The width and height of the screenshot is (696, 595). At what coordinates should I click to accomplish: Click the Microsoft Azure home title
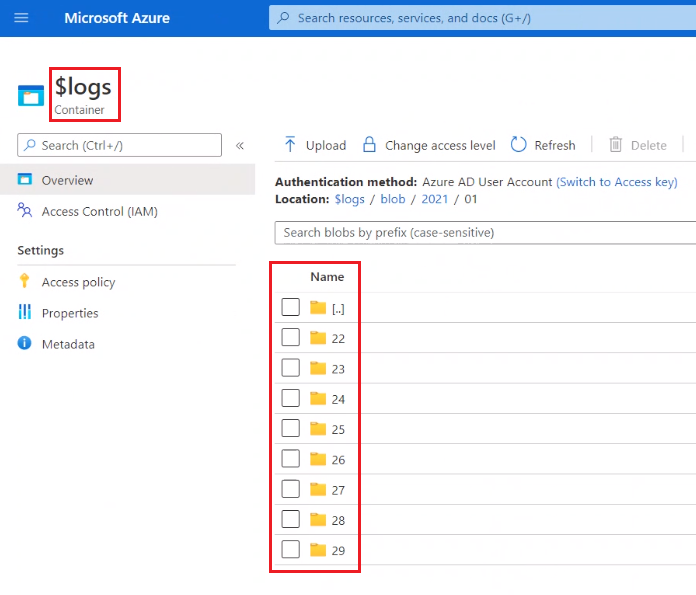117,18
